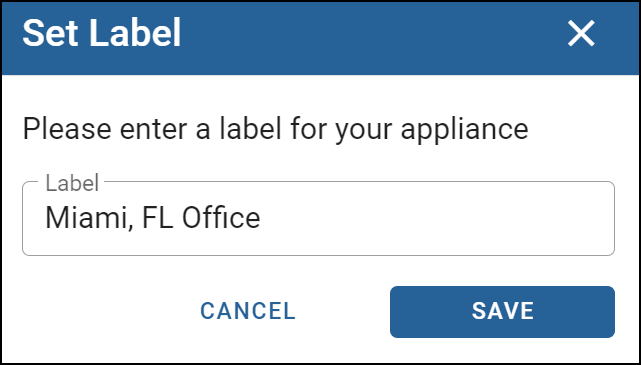Click the word 'appliance' in the prompt
Image resolution: width=641 pixels, height=365 pixels.
(464, 130)
